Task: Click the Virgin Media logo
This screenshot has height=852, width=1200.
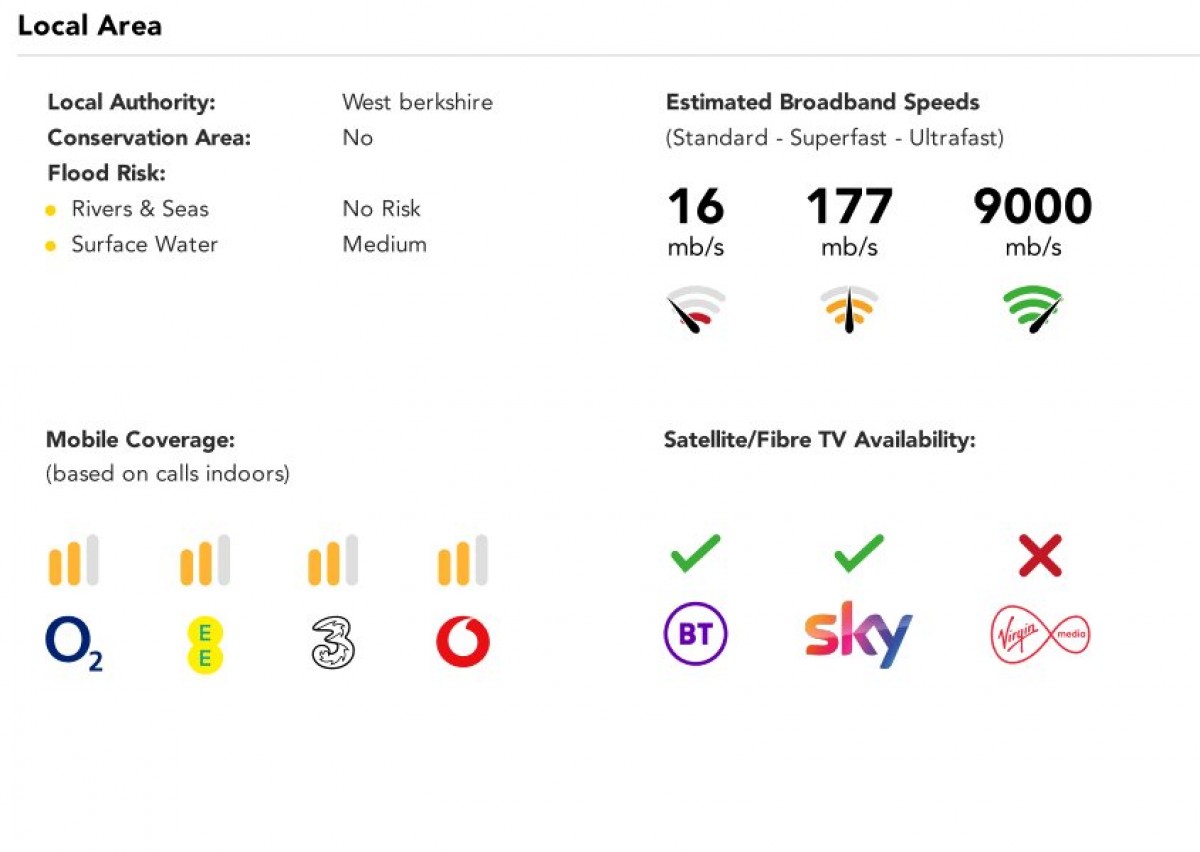Action: [x=1040, y=634]
